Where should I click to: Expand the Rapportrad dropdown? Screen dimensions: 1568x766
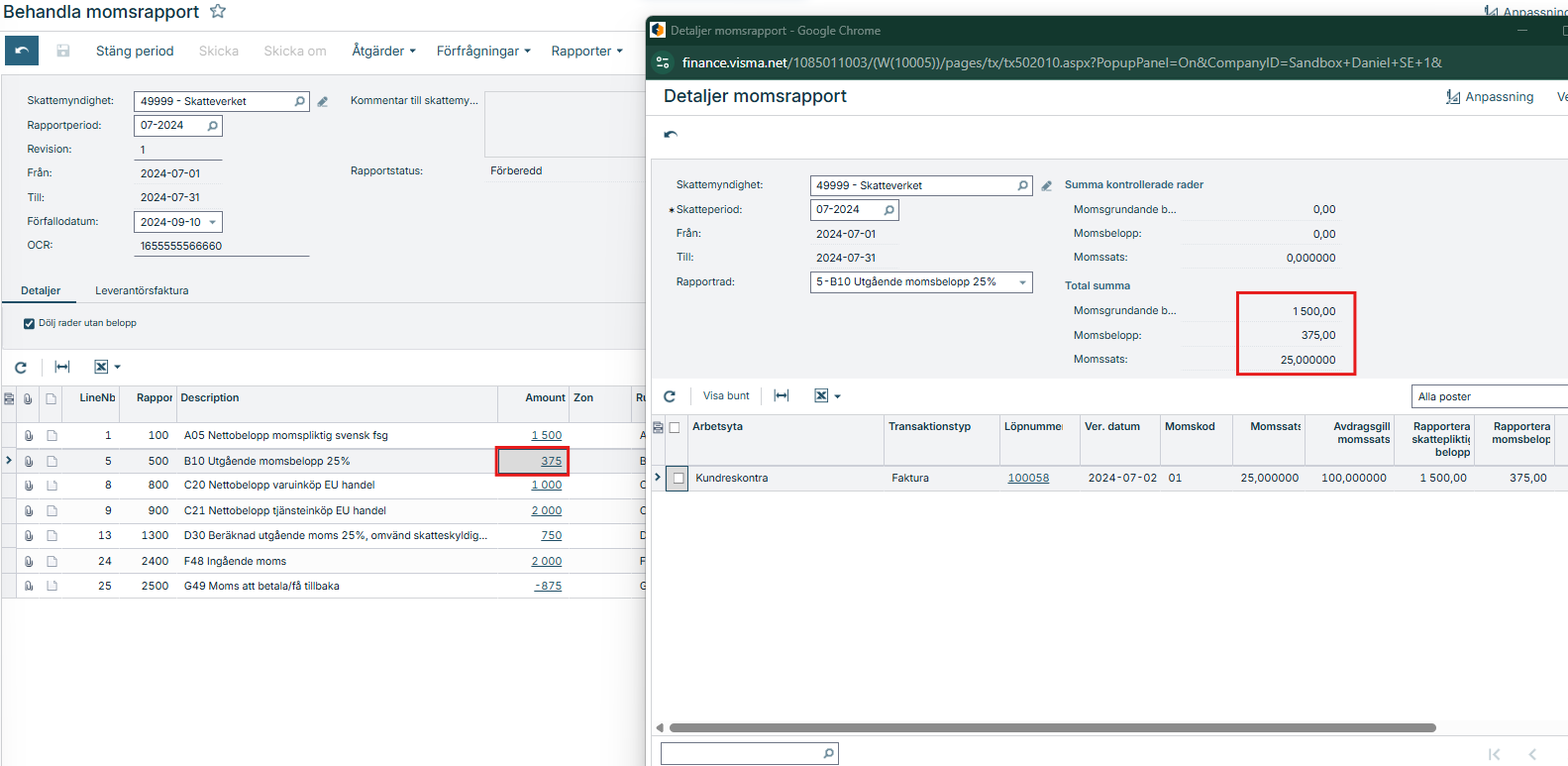coord(1022,282)
